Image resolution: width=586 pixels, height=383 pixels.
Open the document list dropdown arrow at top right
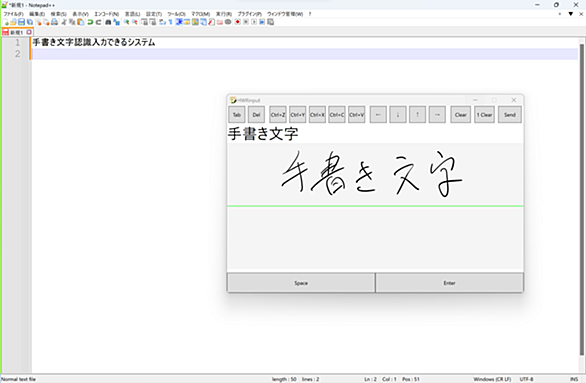[x=571, y=14]
